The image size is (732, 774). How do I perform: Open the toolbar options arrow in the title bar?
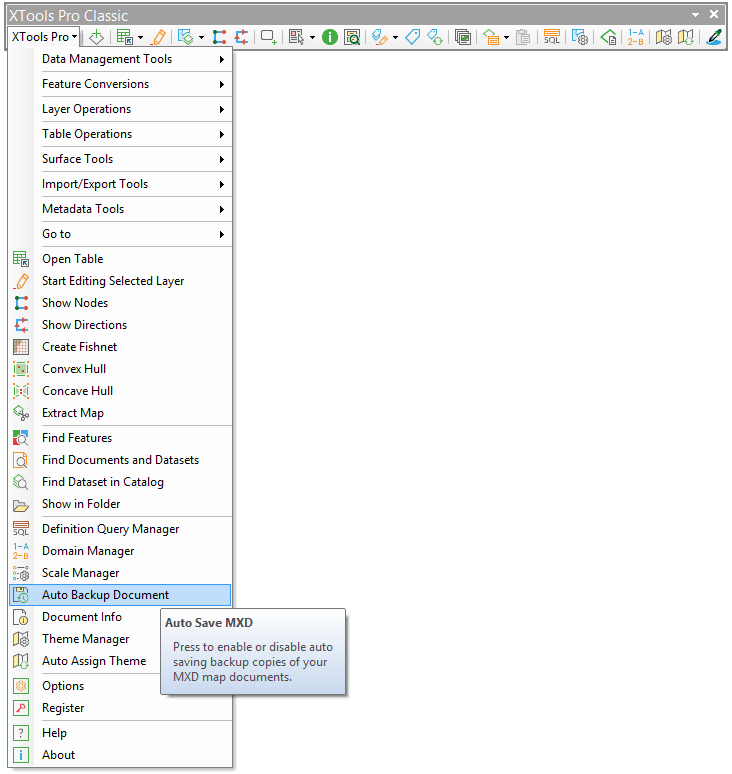[695, 15]
